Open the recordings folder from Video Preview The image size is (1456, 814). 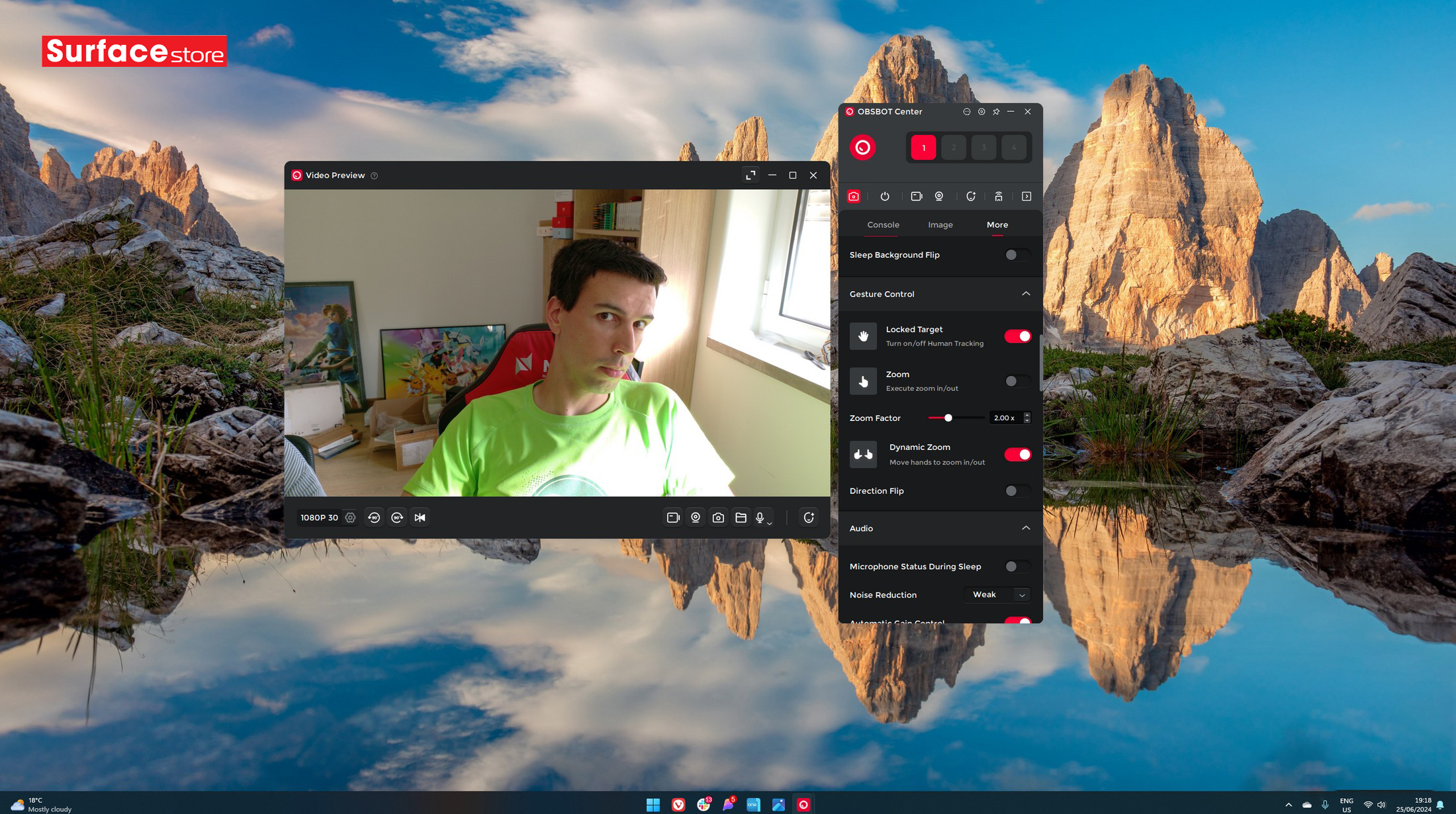(741, 518)
